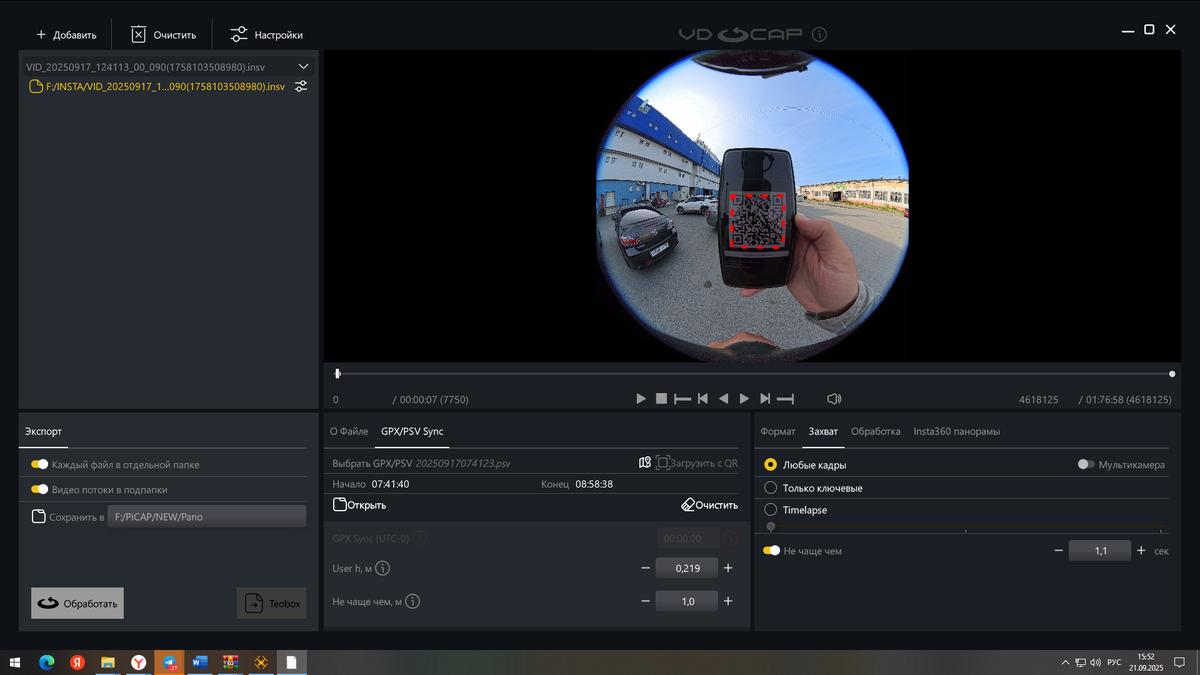Increase the 1,1 seconds value

point(1141,550)
